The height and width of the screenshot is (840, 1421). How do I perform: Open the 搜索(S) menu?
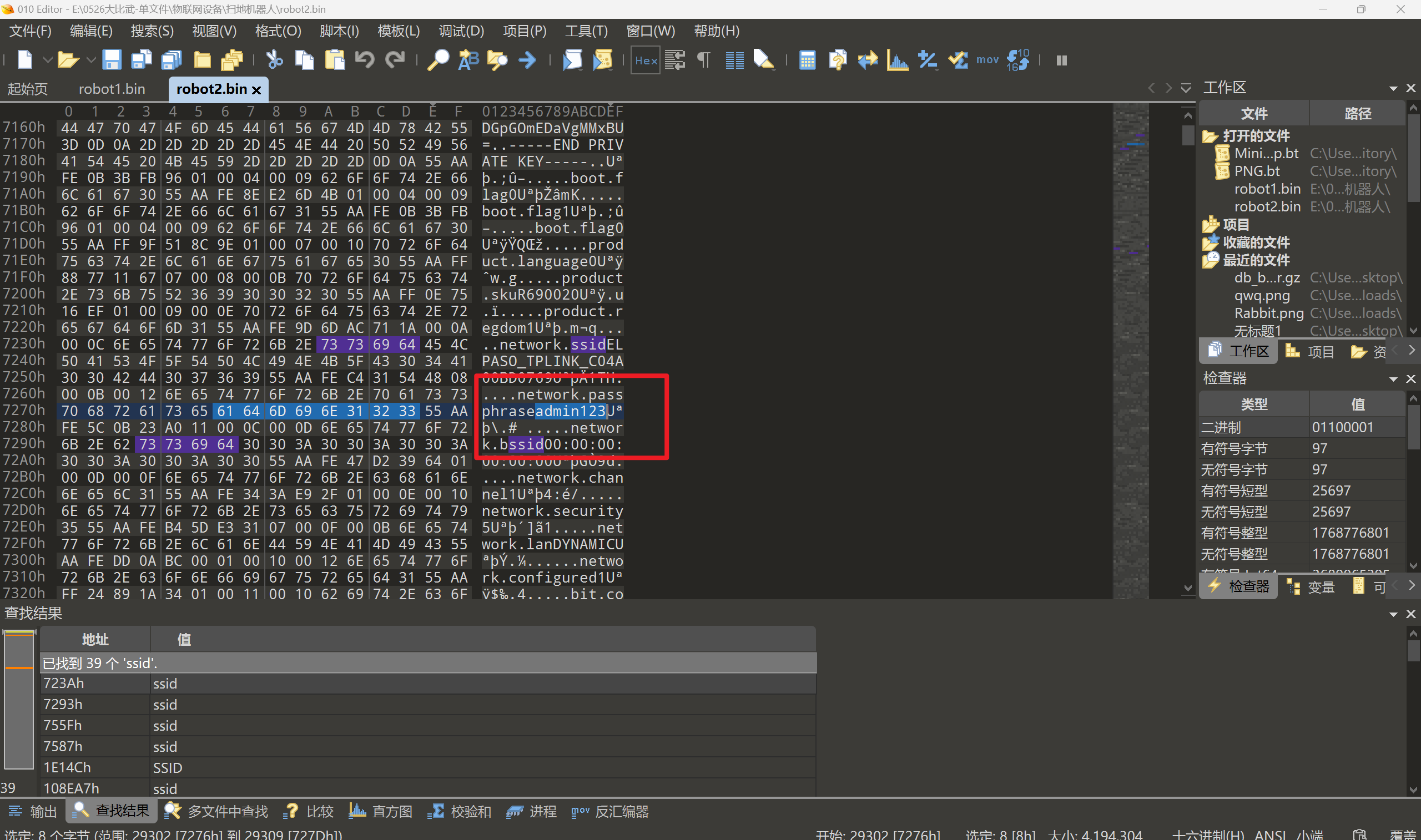[x=152, y=31]
